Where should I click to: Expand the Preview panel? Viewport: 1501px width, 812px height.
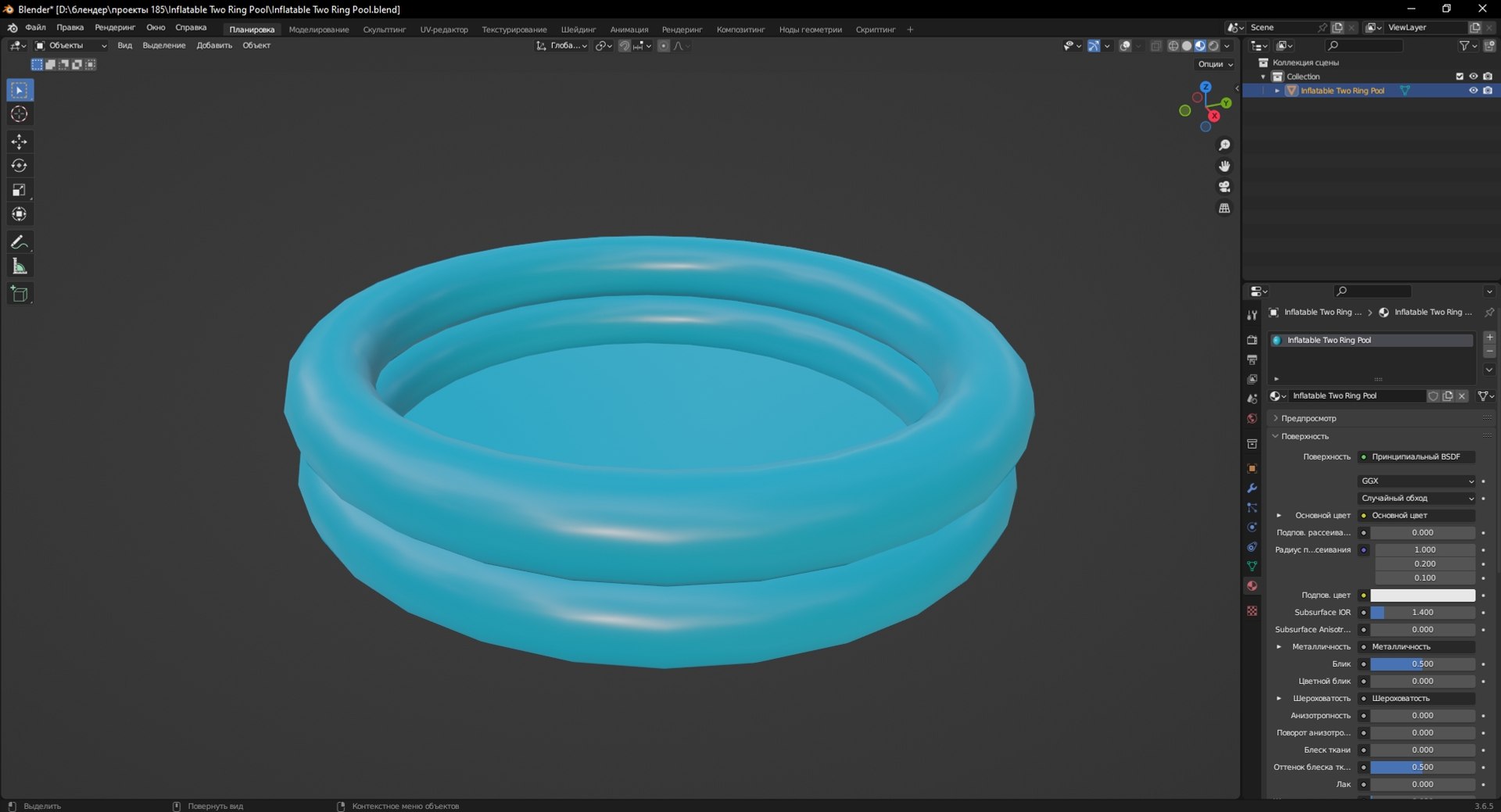click(x=1309, y=418)
